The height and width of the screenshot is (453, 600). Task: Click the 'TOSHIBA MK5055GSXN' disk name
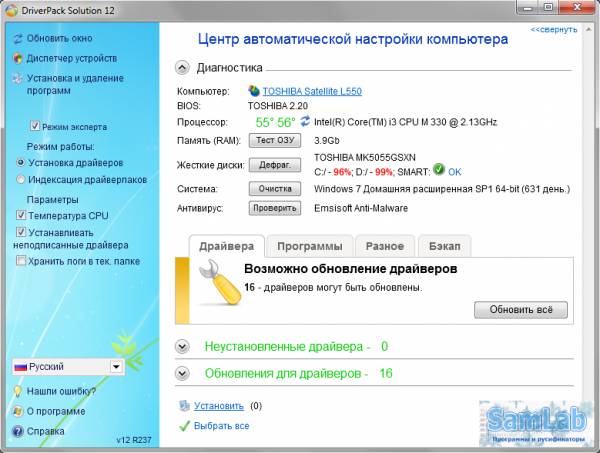pyautogui.click(x=365, y=158)
